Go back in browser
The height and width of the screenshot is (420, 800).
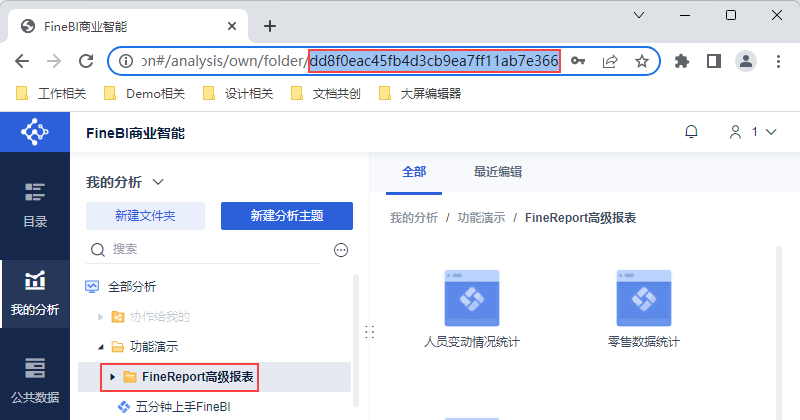coord(22,61)
